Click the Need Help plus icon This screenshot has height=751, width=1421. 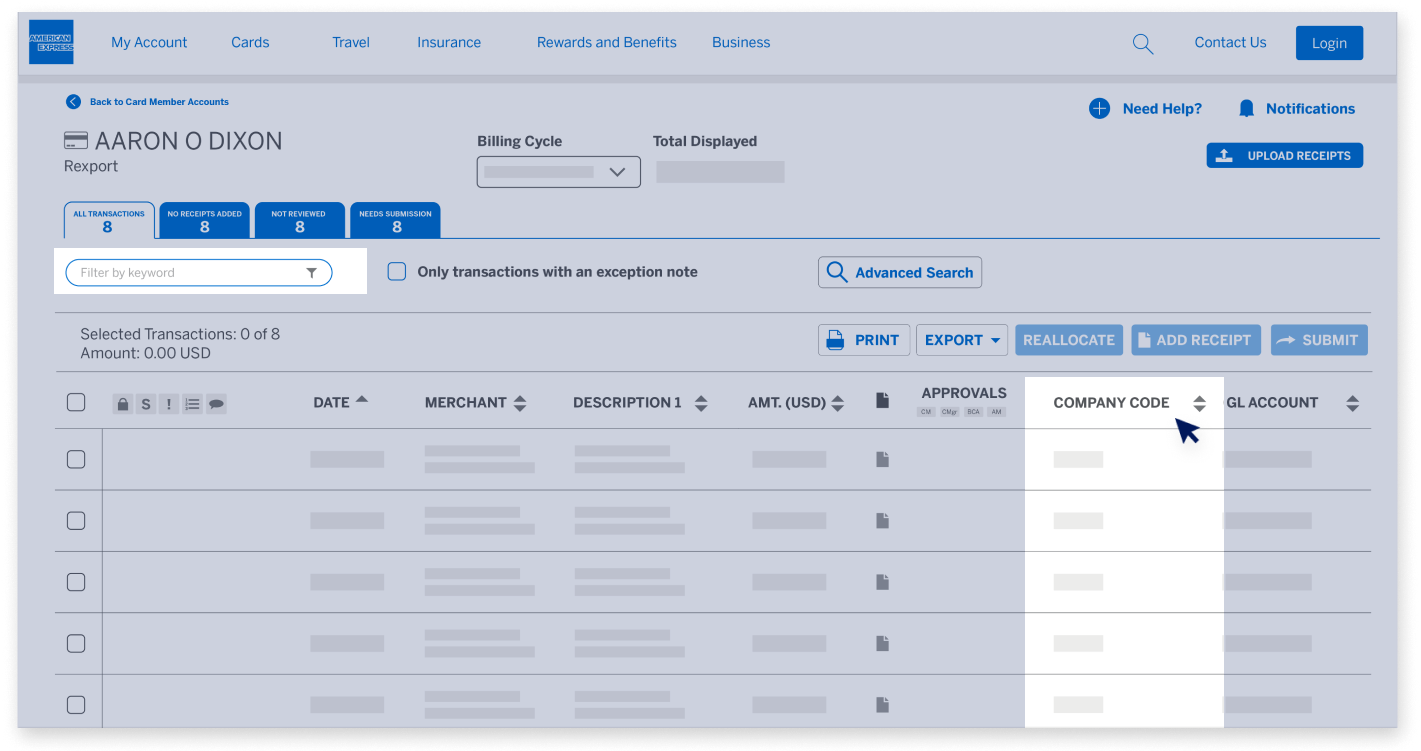(x=1099, y=109)
